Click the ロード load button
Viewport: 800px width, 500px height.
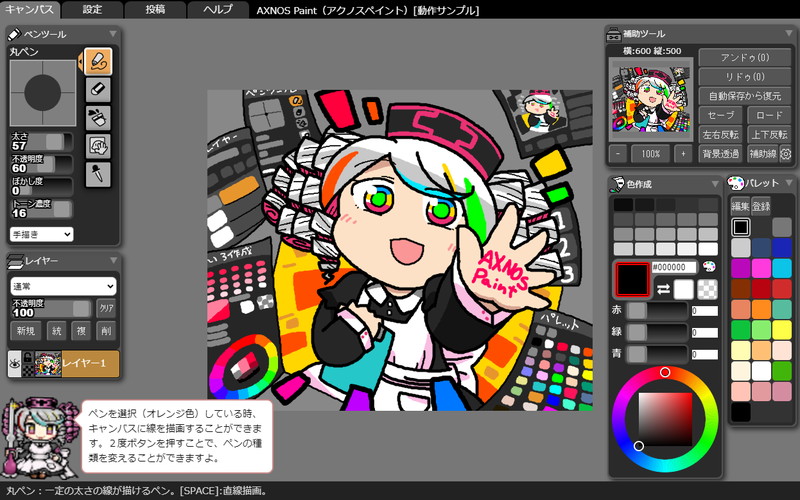pyautogui.click(x=769, y=115)
